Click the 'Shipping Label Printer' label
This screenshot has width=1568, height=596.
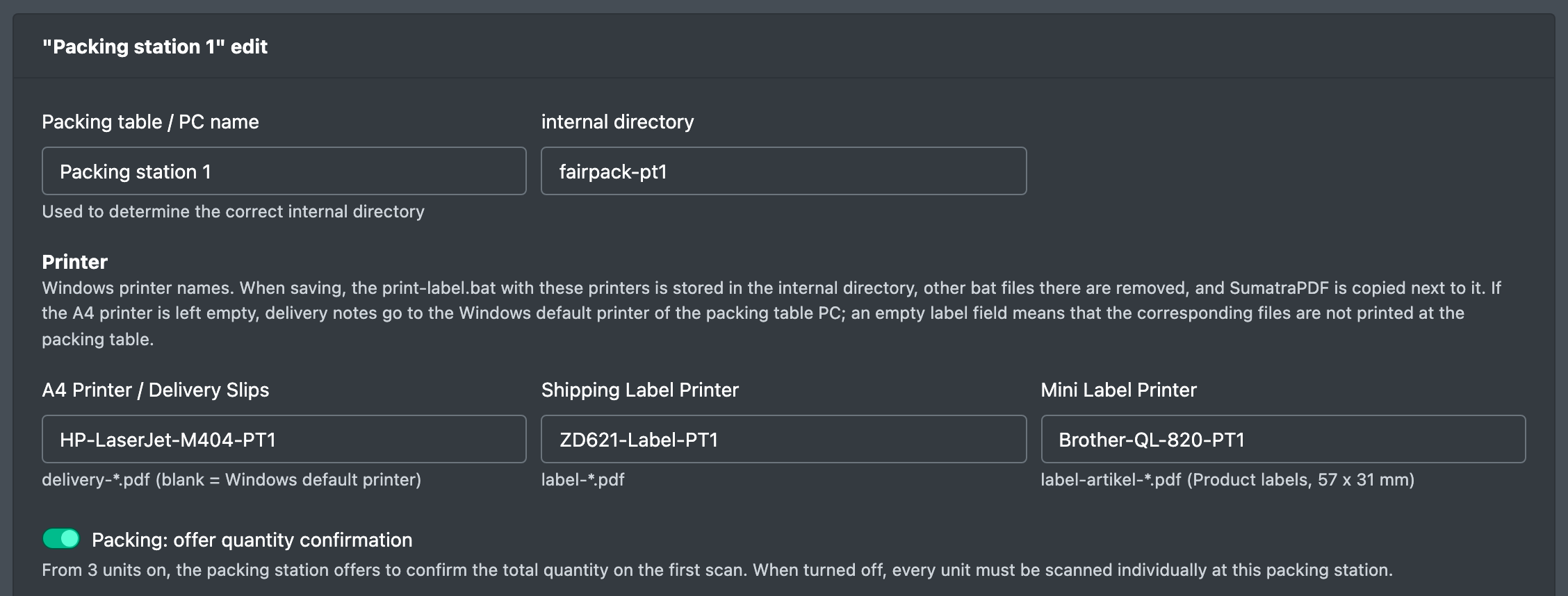639,390
